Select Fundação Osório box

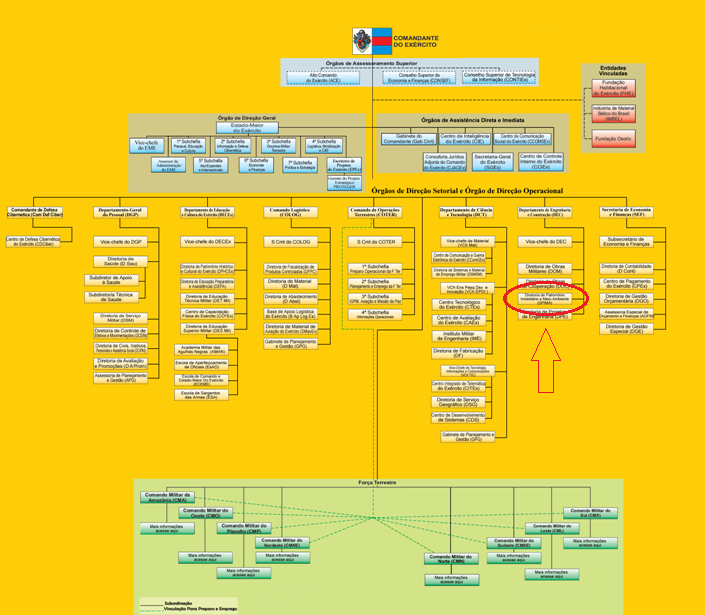coord(613,139)
